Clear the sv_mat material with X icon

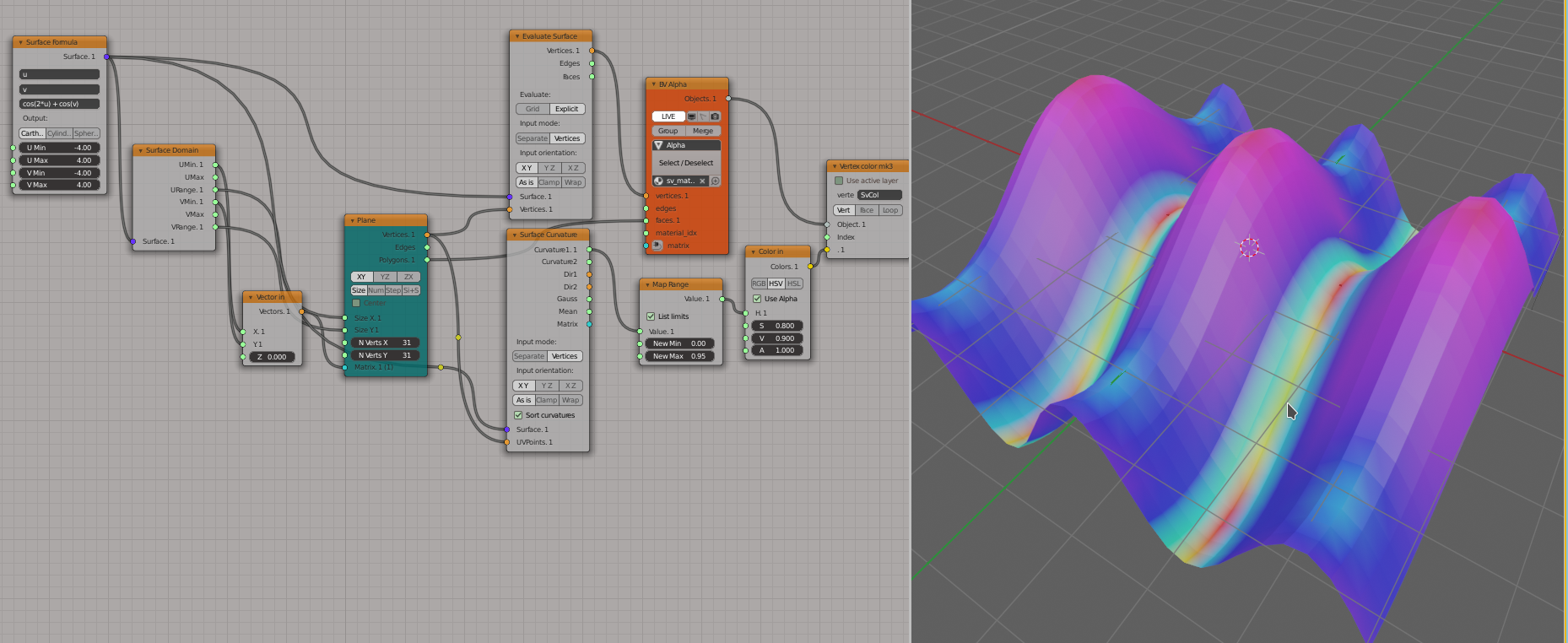click(x=702, y=181)
